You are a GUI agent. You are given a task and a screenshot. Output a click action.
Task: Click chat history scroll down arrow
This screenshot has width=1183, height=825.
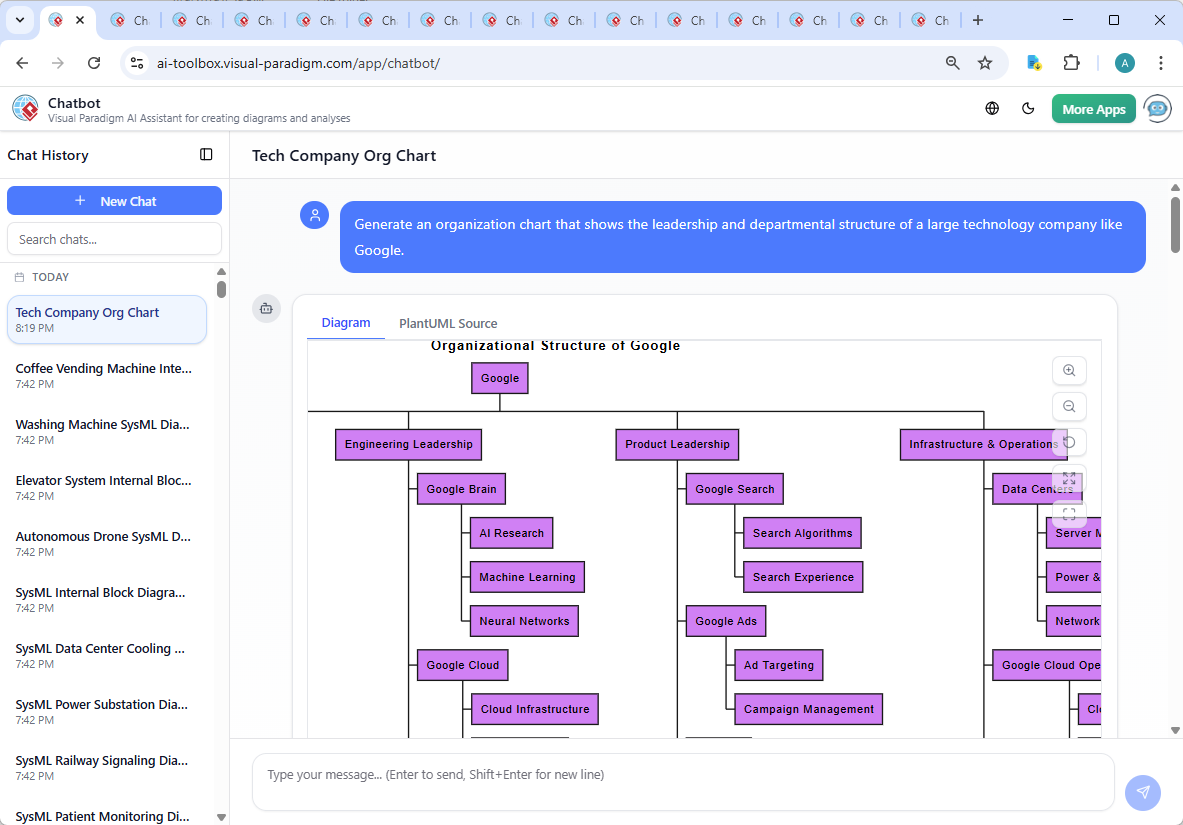pos(221,817)
